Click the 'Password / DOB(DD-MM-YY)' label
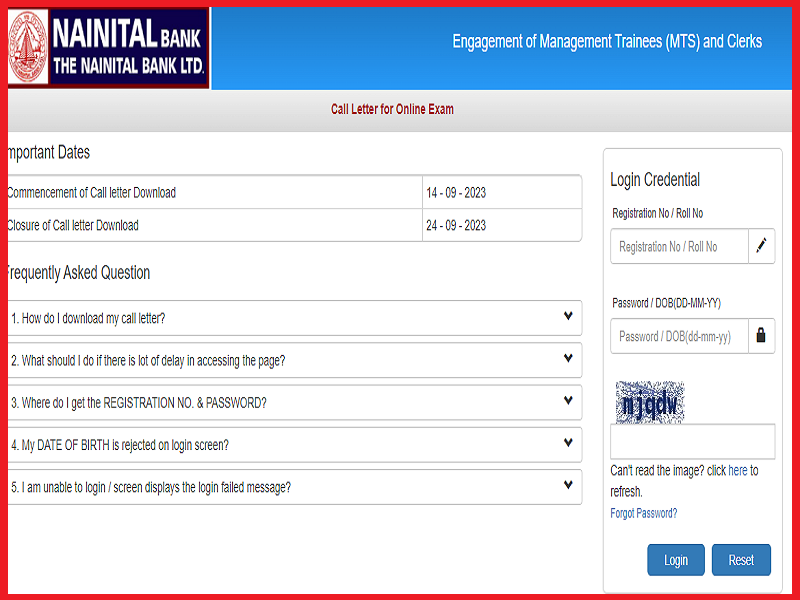The width and height of the screenshot is (800, 600). 666,303
